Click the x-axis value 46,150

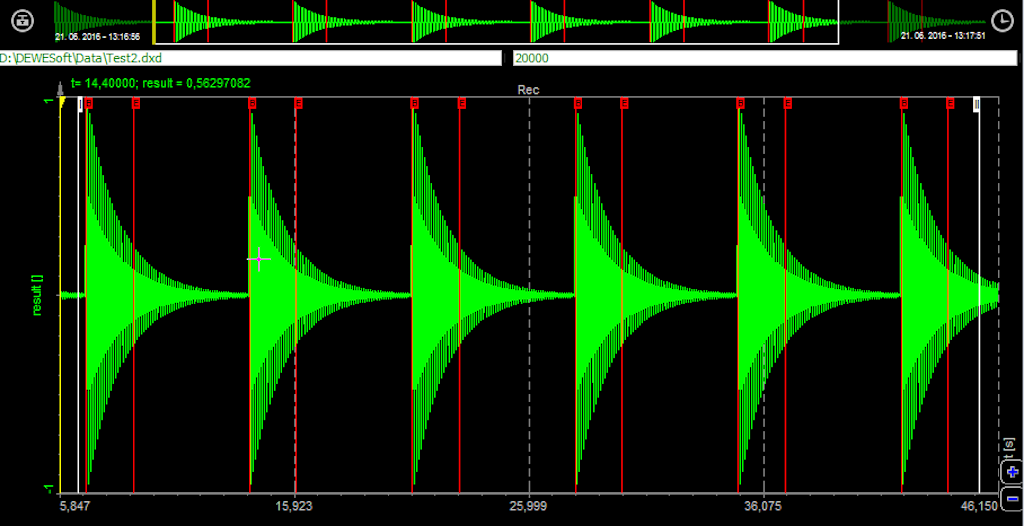point(980,505)
